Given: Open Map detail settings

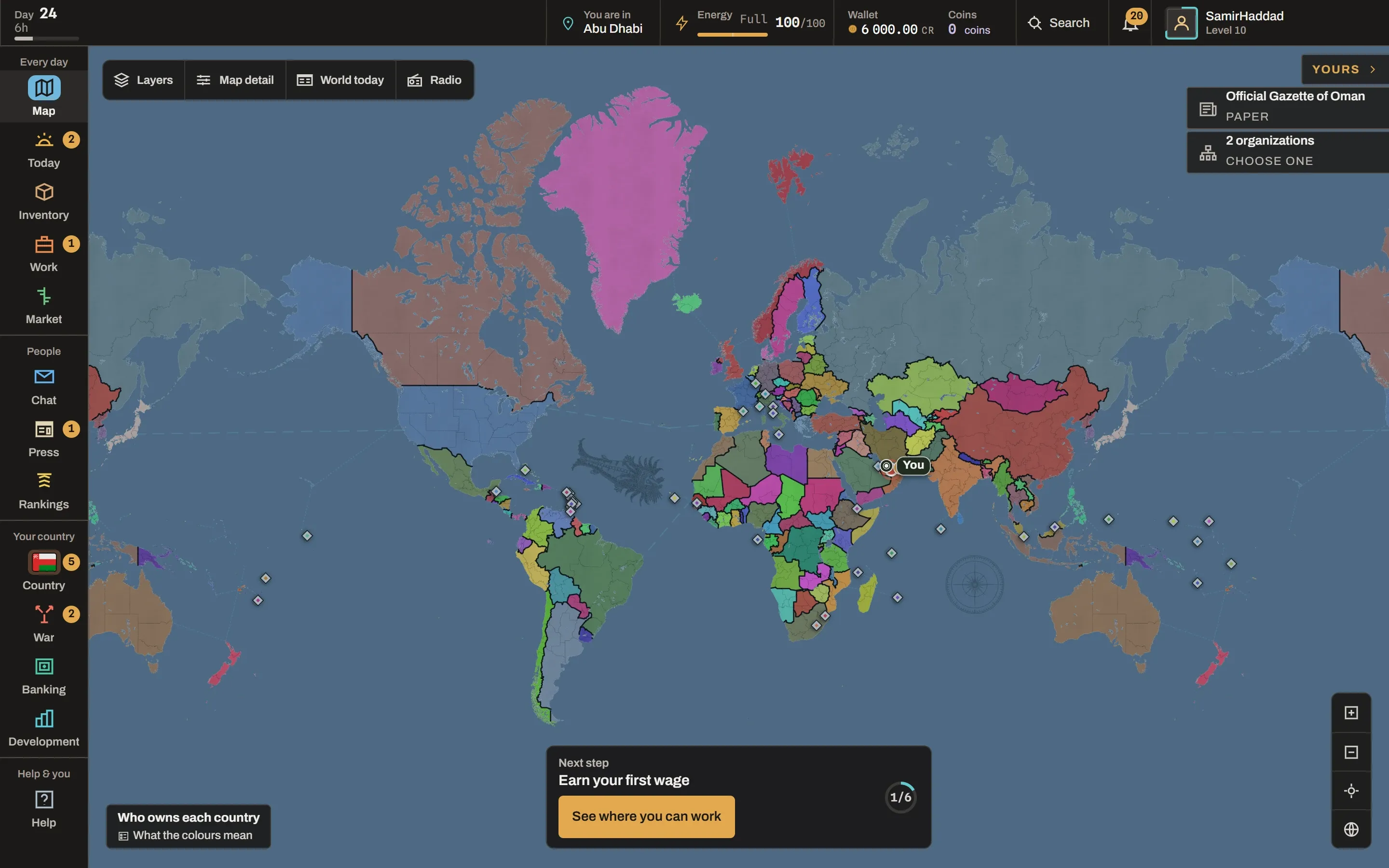Looking at the screenshot, I should [235, 80].
